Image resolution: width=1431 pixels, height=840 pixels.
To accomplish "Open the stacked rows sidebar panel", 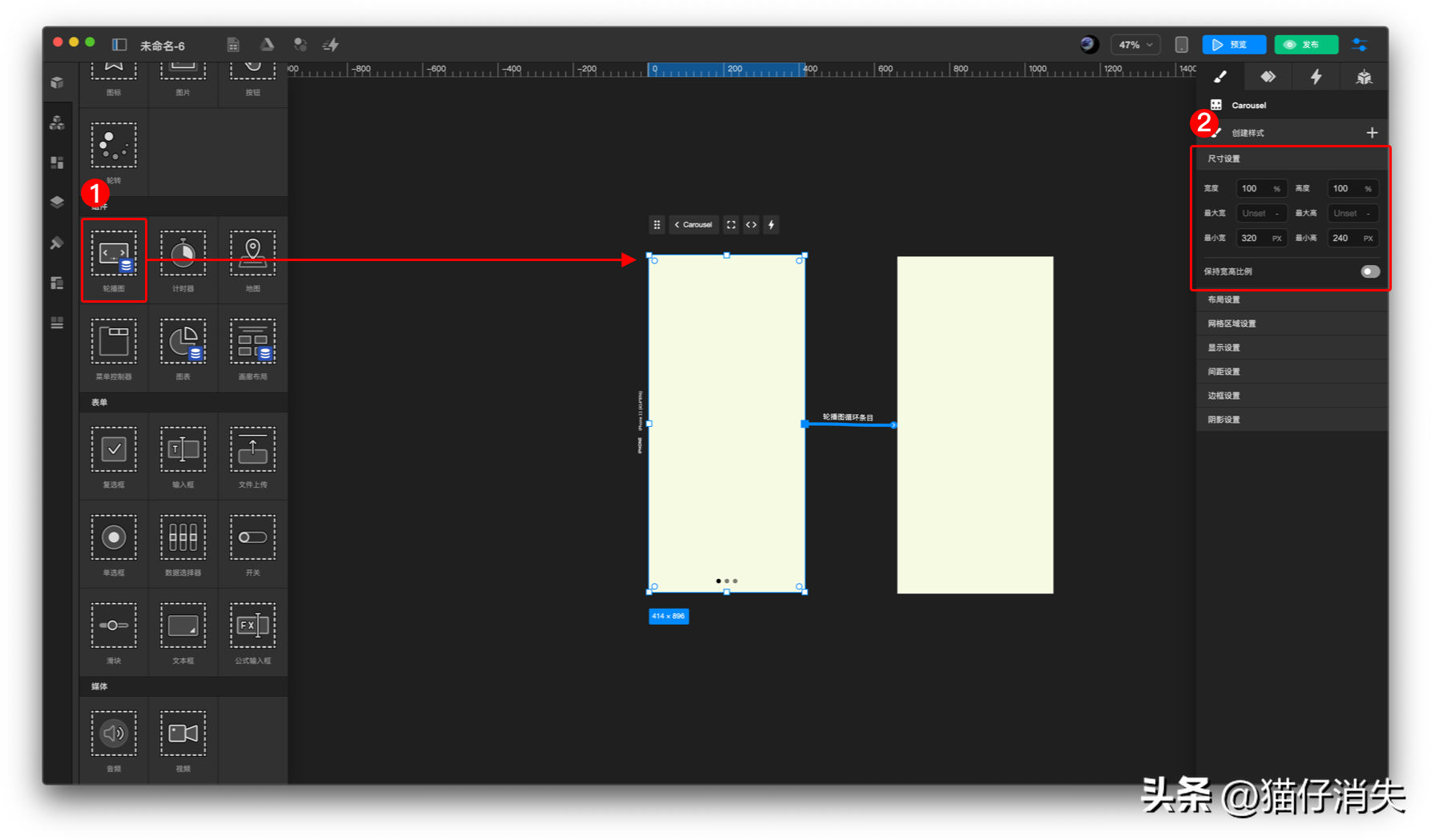I will tap(57, 323).
